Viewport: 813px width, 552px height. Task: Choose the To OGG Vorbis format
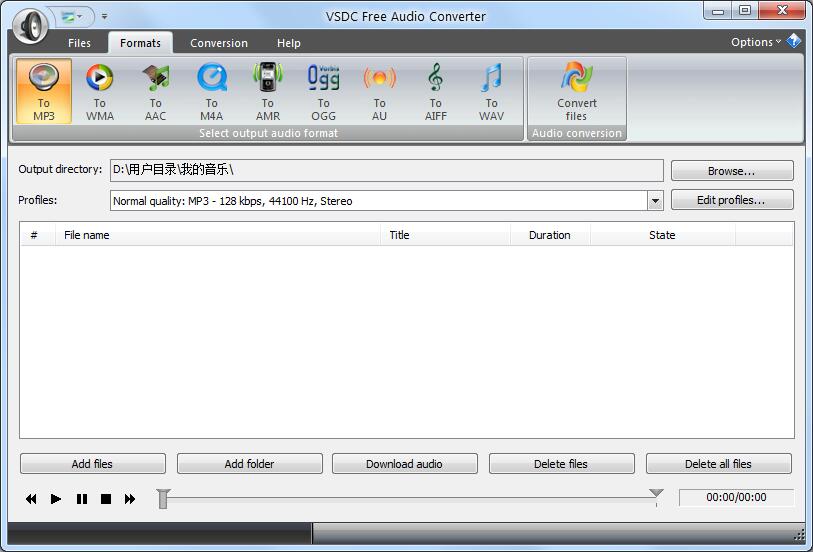(324, 91)
